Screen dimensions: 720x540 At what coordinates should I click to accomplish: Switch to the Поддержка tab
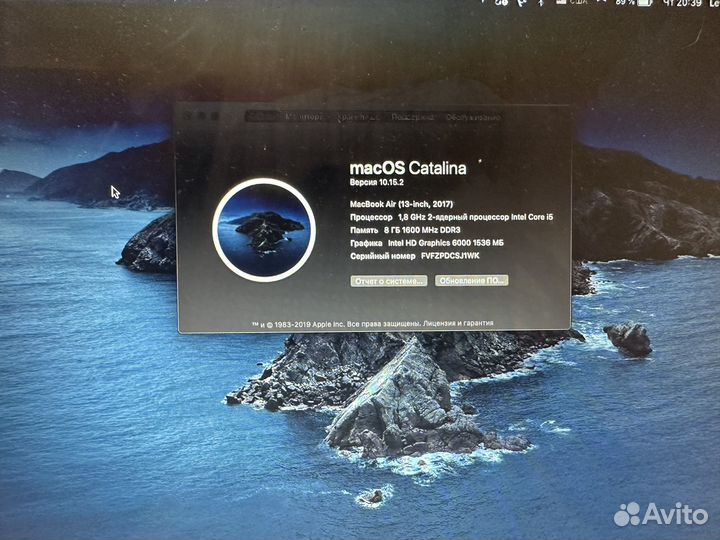(x=412, y=117)
